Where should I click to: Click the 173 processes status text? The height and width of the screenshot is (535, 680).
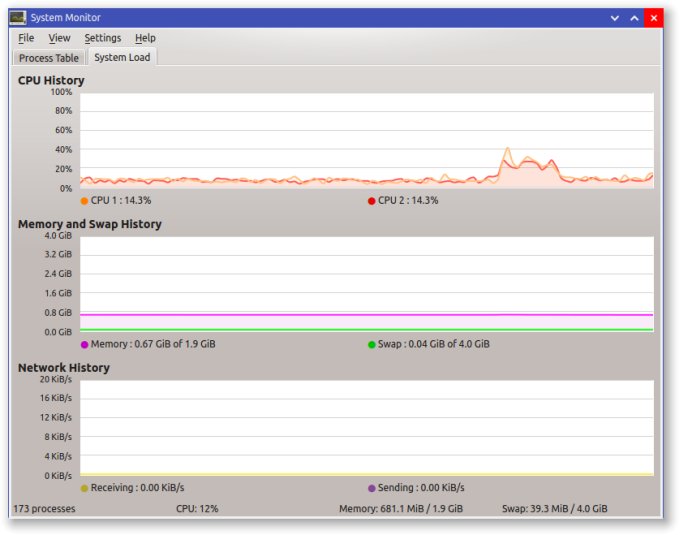coord(44,509)
